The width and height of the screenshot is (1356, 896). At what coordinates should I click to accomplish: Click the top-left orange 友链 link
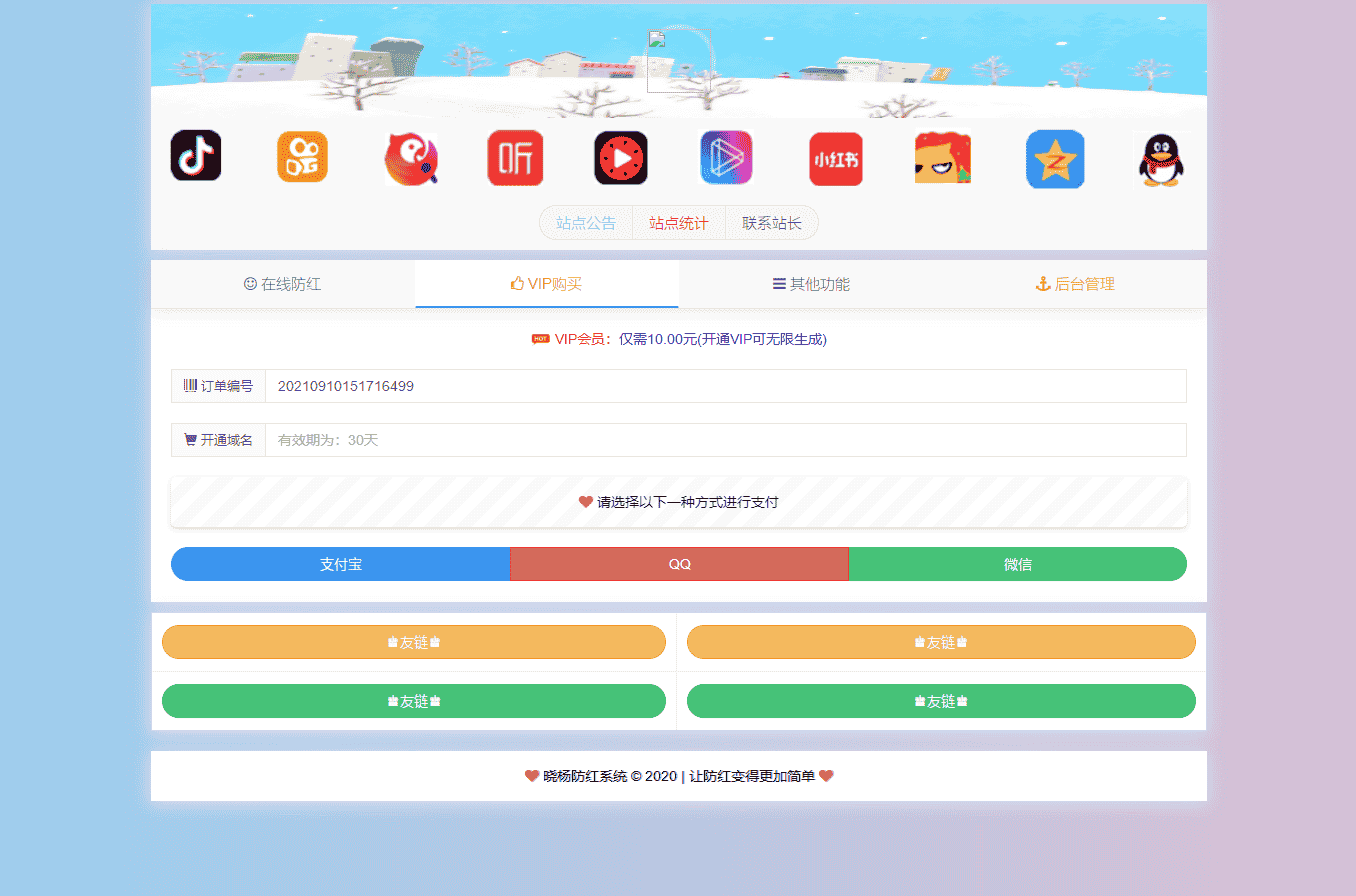[413, 642]
